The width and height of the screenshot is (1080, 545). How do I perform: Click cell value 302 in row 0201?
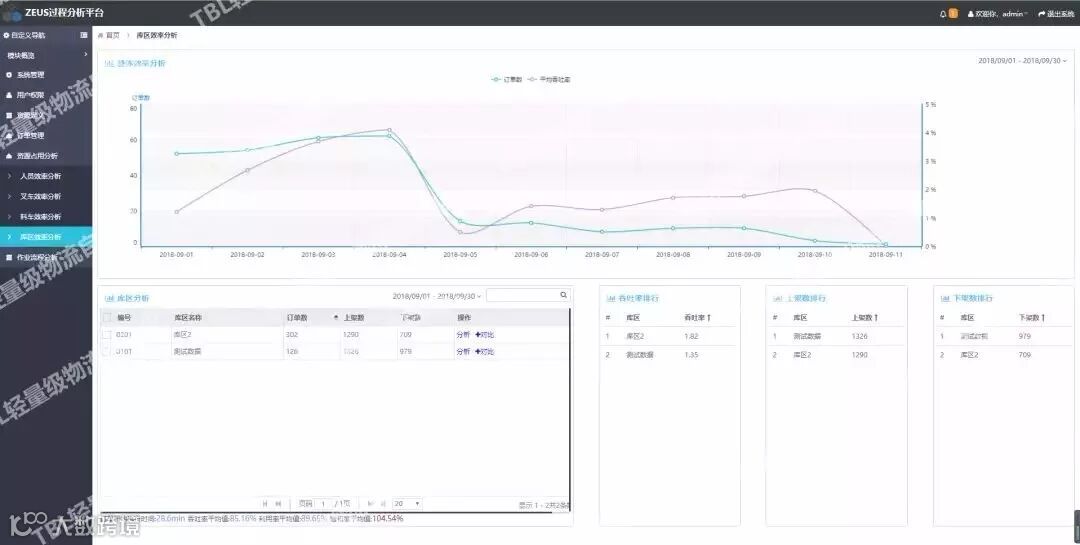click(x=291, y=335)
